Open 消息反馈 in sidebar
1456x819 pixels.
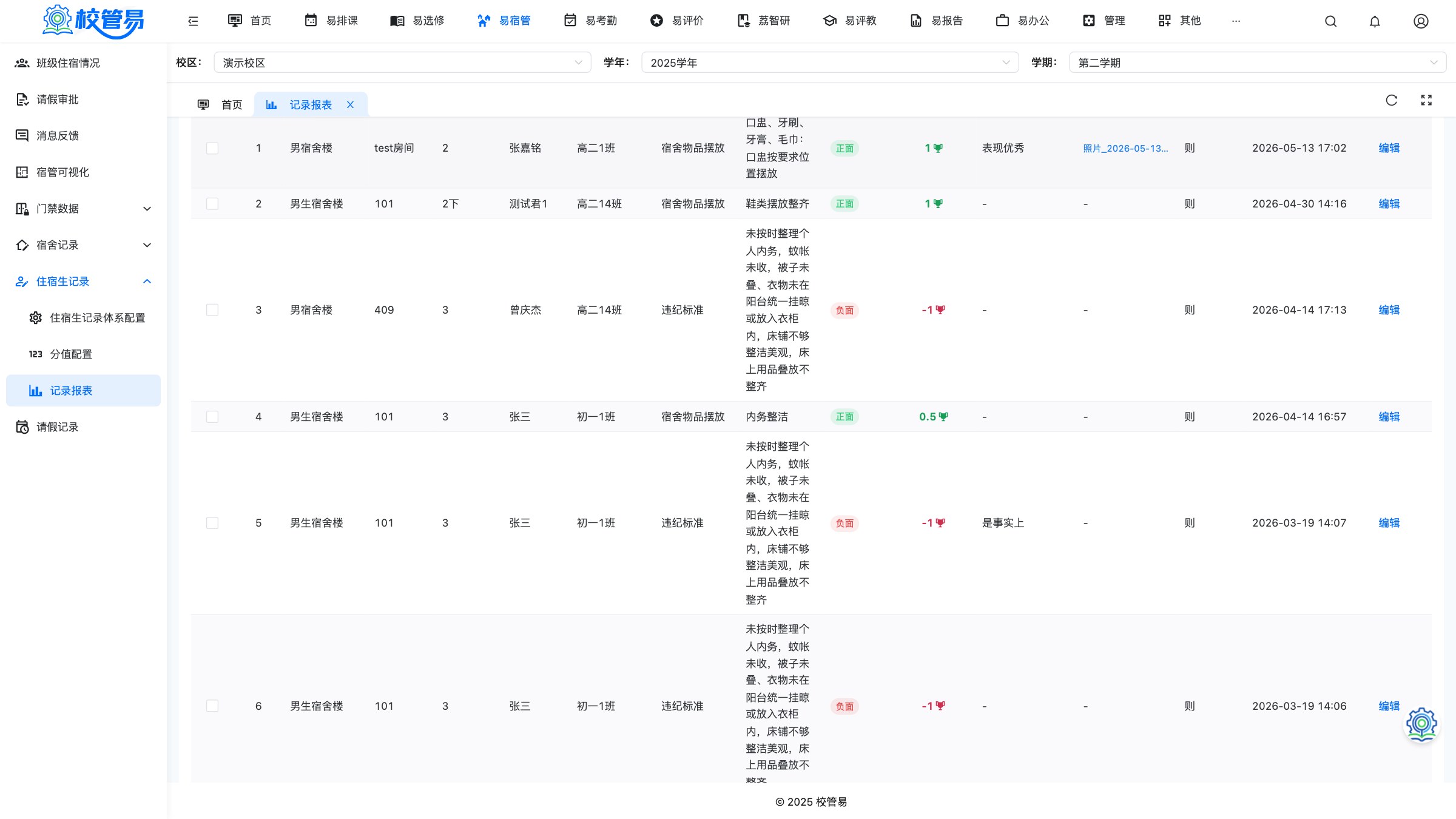[x=83, y=136]
